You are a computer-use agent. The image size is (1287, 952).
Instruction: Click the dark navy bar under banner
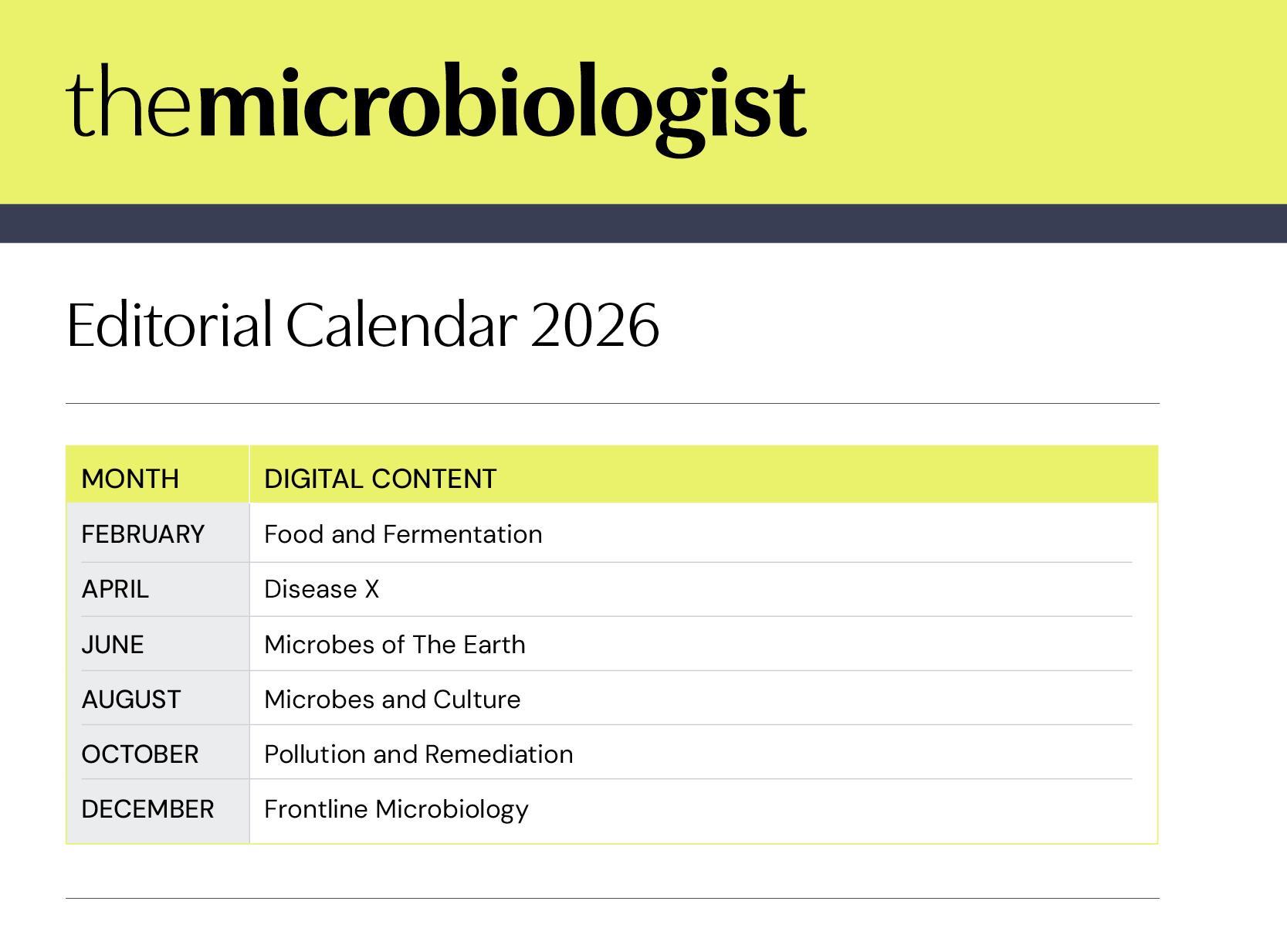(x=643, y=223)
